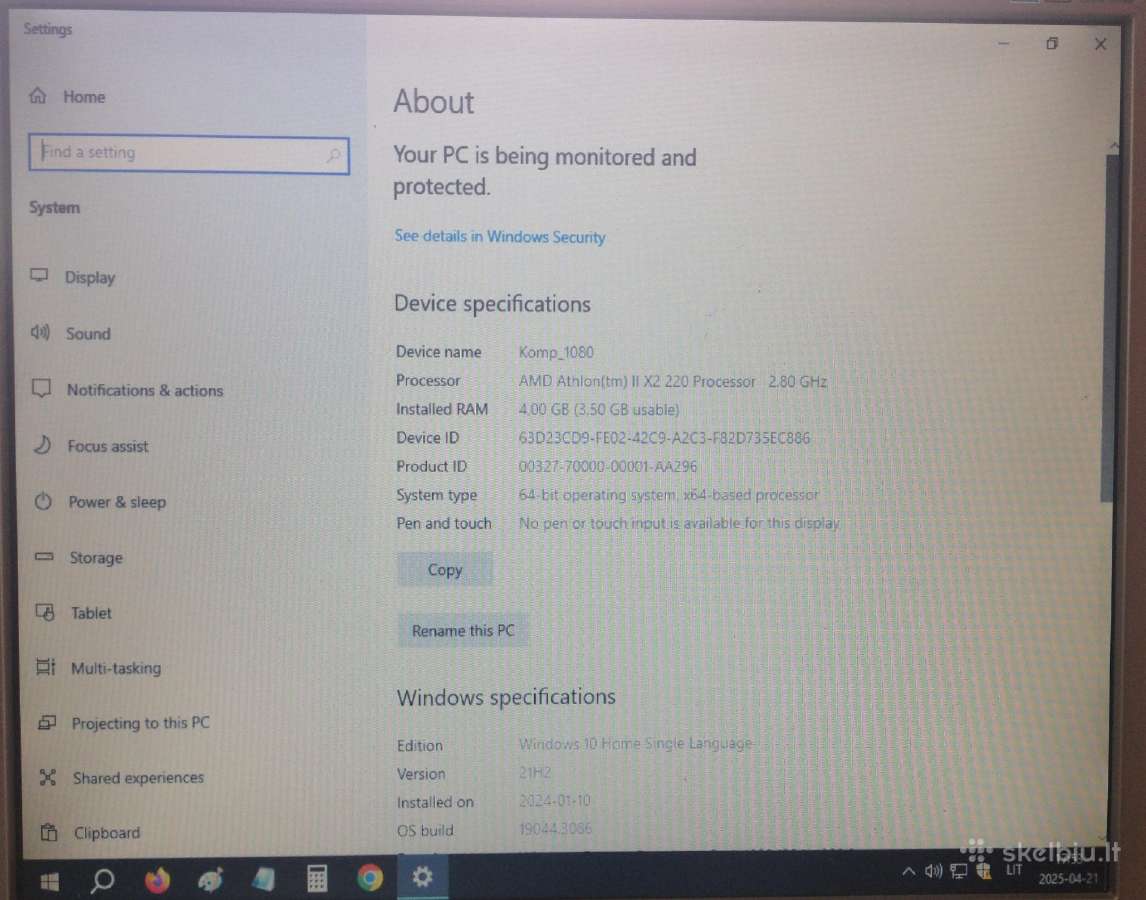This screenshot has width=1146, height=900.
Task: Select the Multi-tasking settings page
Action: (99, 668)
